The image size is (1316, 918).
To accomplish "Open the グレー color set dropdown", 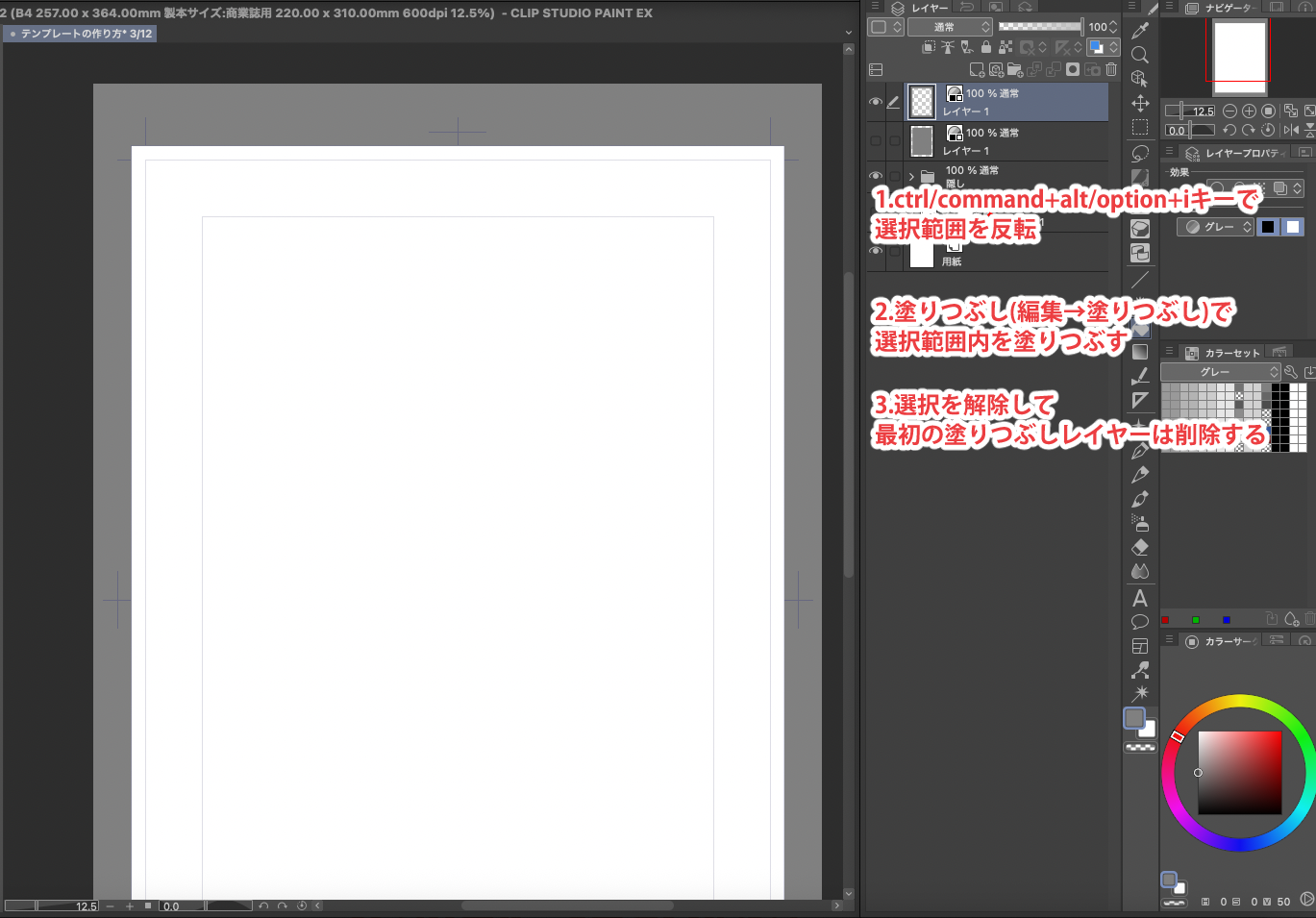I will [1220, 372].
